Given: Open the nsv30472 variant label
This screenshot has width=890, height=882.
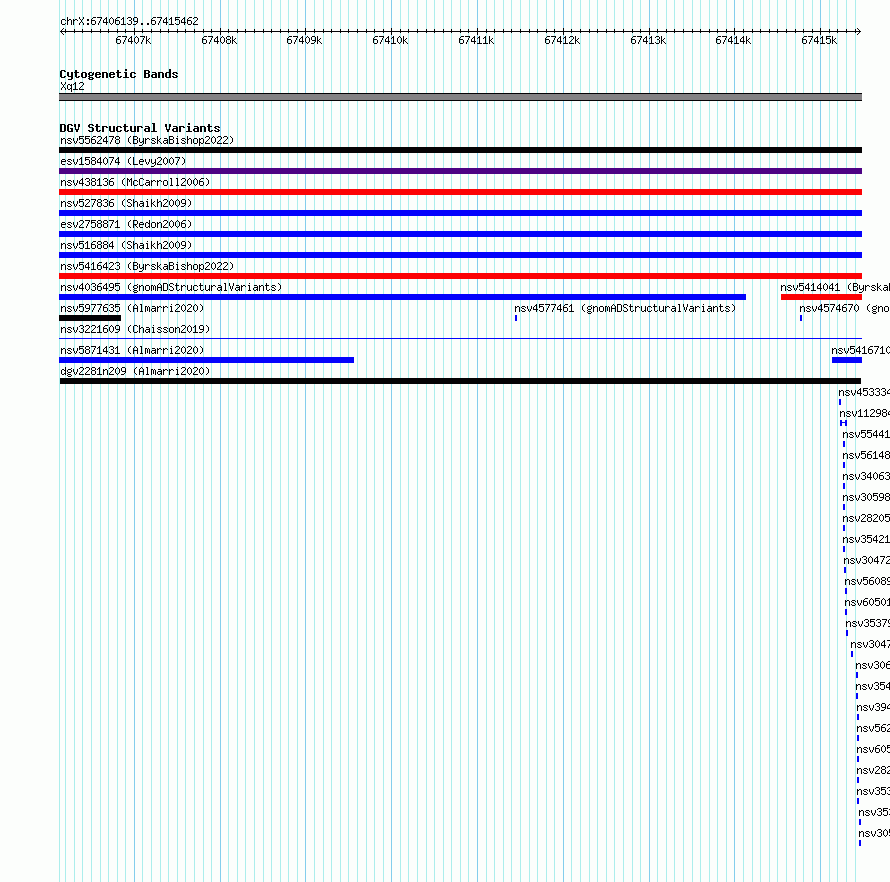Looking at the screenshot, I should click(867, 560).
